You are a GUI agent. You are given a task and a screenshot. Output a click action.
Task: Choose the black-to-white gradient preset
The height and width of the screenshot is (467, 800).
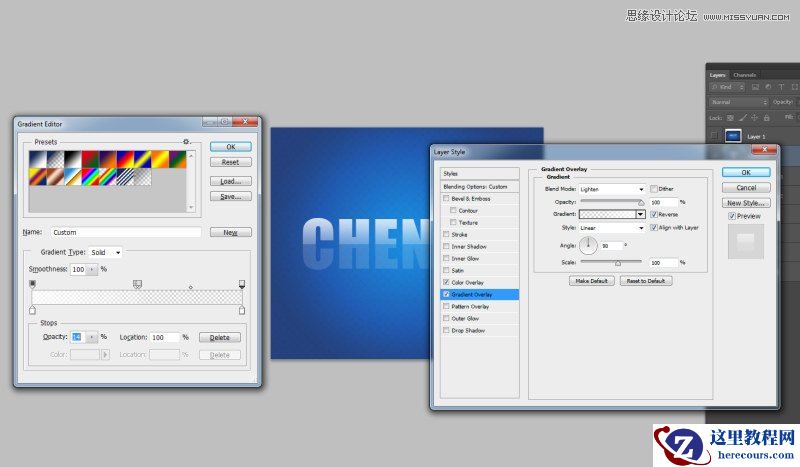click(72, 159)
